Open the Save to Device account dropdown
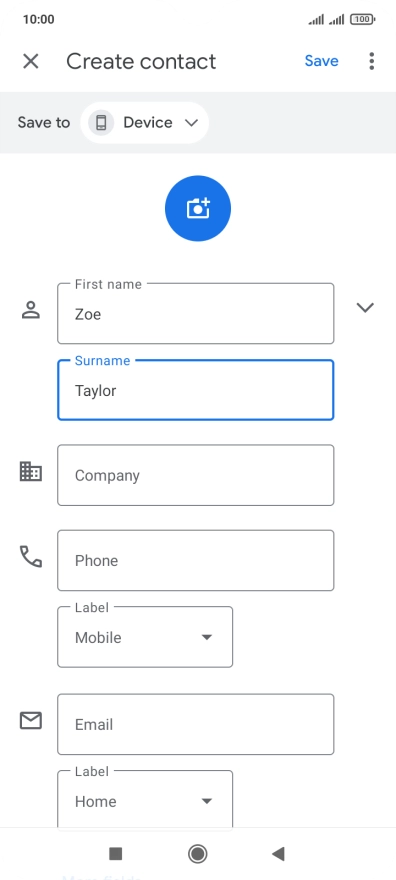This screenshot has width=396, height=880. [145, 122]
